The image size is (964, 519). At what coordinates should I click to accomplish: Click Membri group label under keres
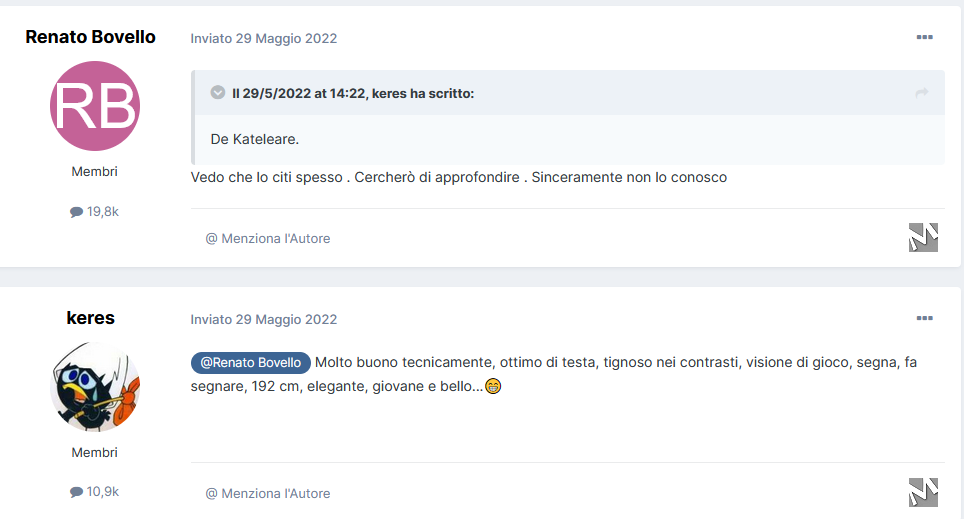pyautogui.click(x=94, y=453)
